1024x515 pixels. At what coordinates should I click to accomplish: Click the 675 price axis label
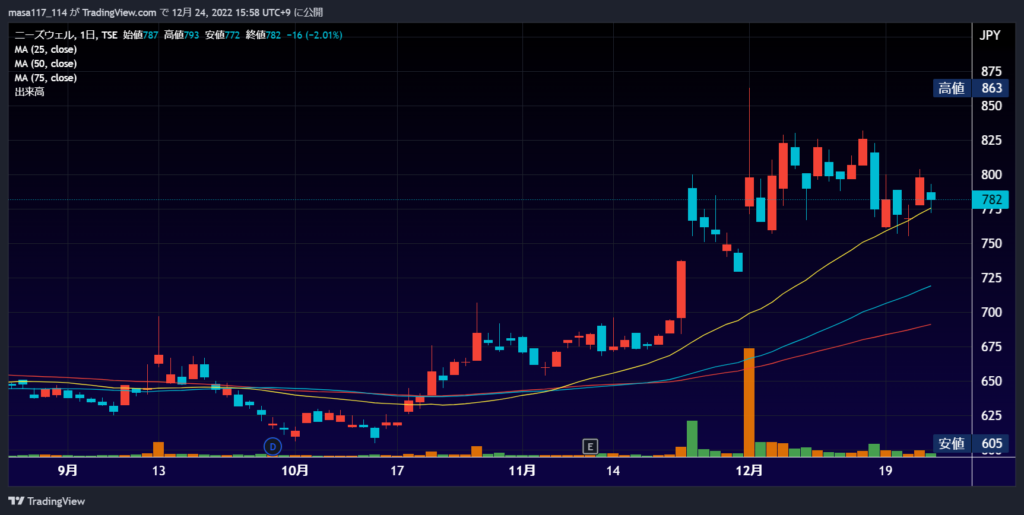991,347
